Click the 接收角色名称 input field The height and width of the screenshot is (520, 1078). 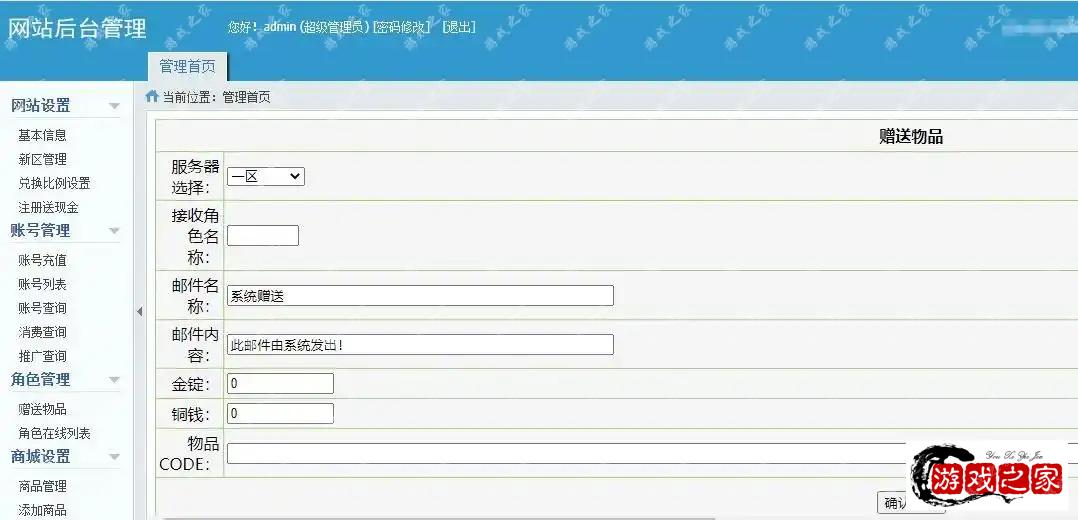(x=263, y=236)
